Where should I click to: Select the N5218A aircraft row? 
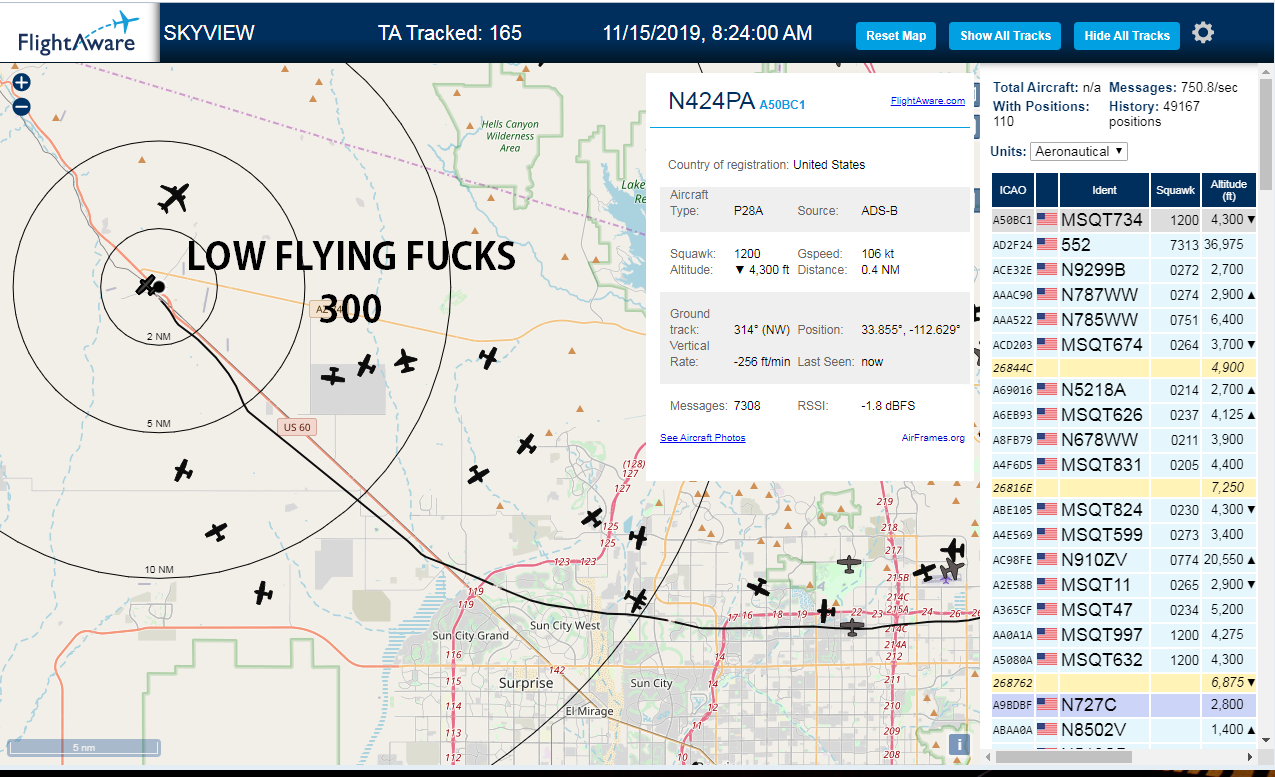1124,389
